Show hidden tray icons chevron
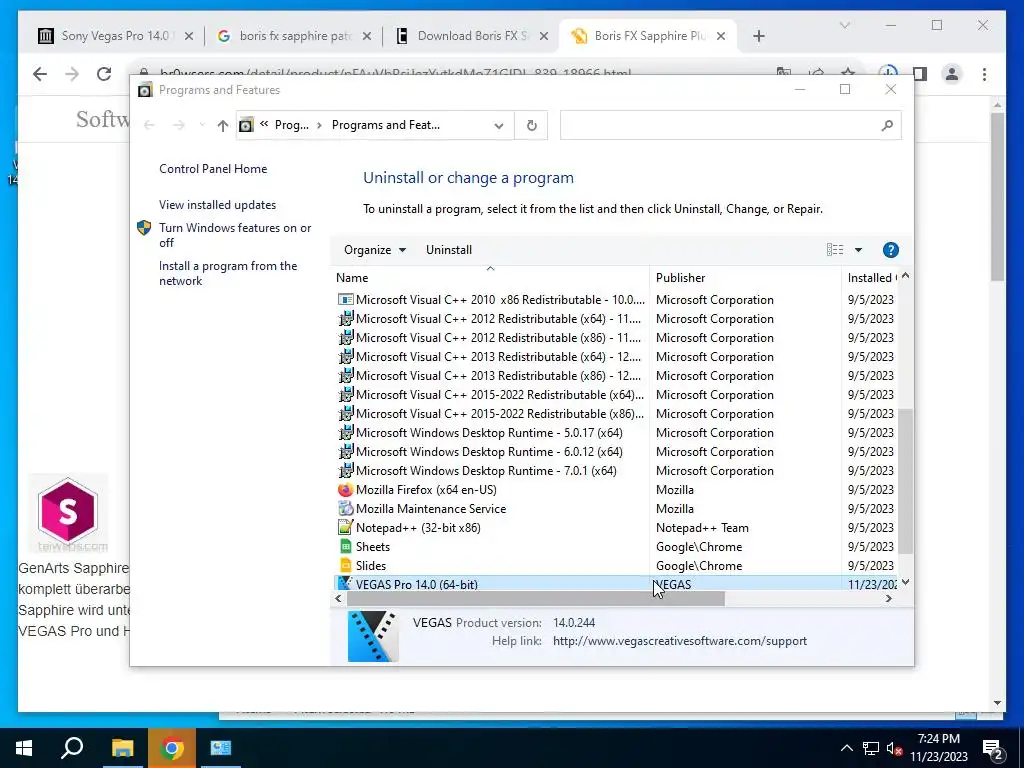 [x=846, y=749]
